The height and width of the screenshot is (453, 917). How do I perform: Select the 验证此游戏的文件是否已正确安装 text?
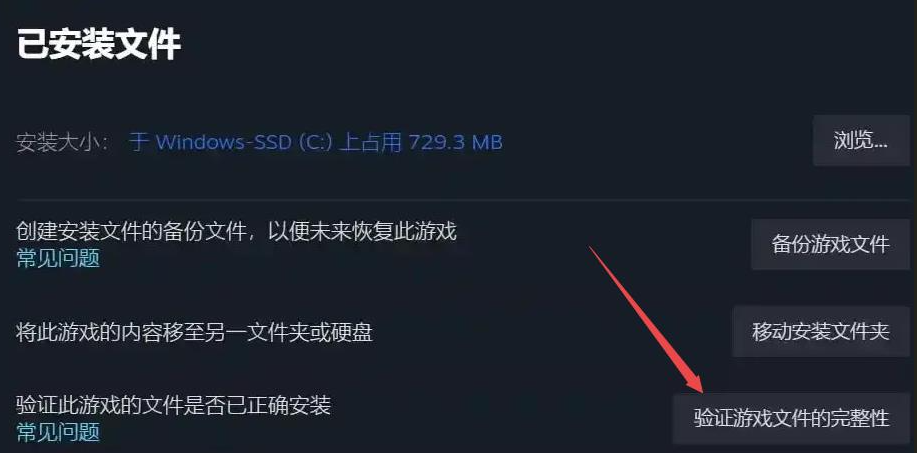pyautogui.click(x=174, y=404)
